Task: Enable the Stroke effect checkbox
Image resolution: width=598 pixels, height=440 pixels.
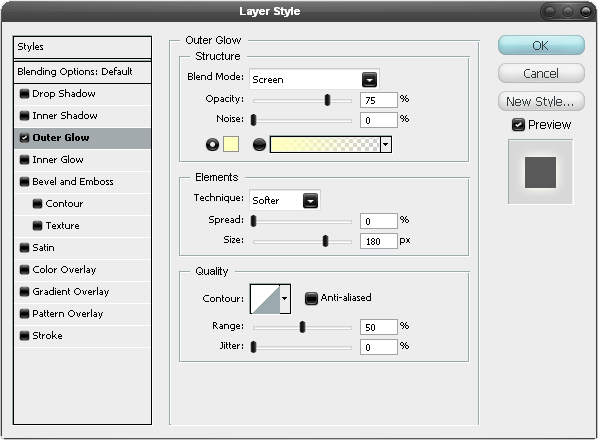Action: pyautogui.click(x=24, y=336)
